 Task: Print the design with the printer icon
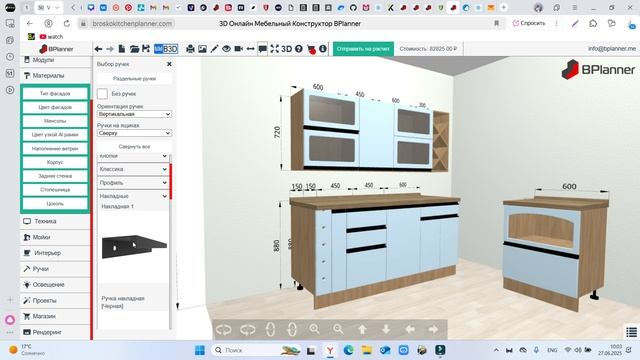click(190, 49)
